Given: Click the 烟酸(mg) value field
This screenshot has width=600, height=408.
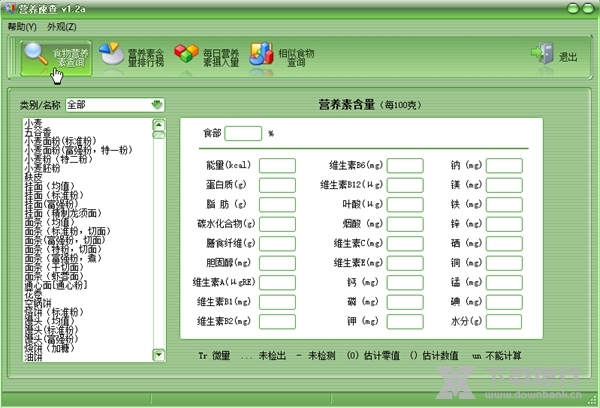Looking at the screenshot, I should [x=405, y=224].
